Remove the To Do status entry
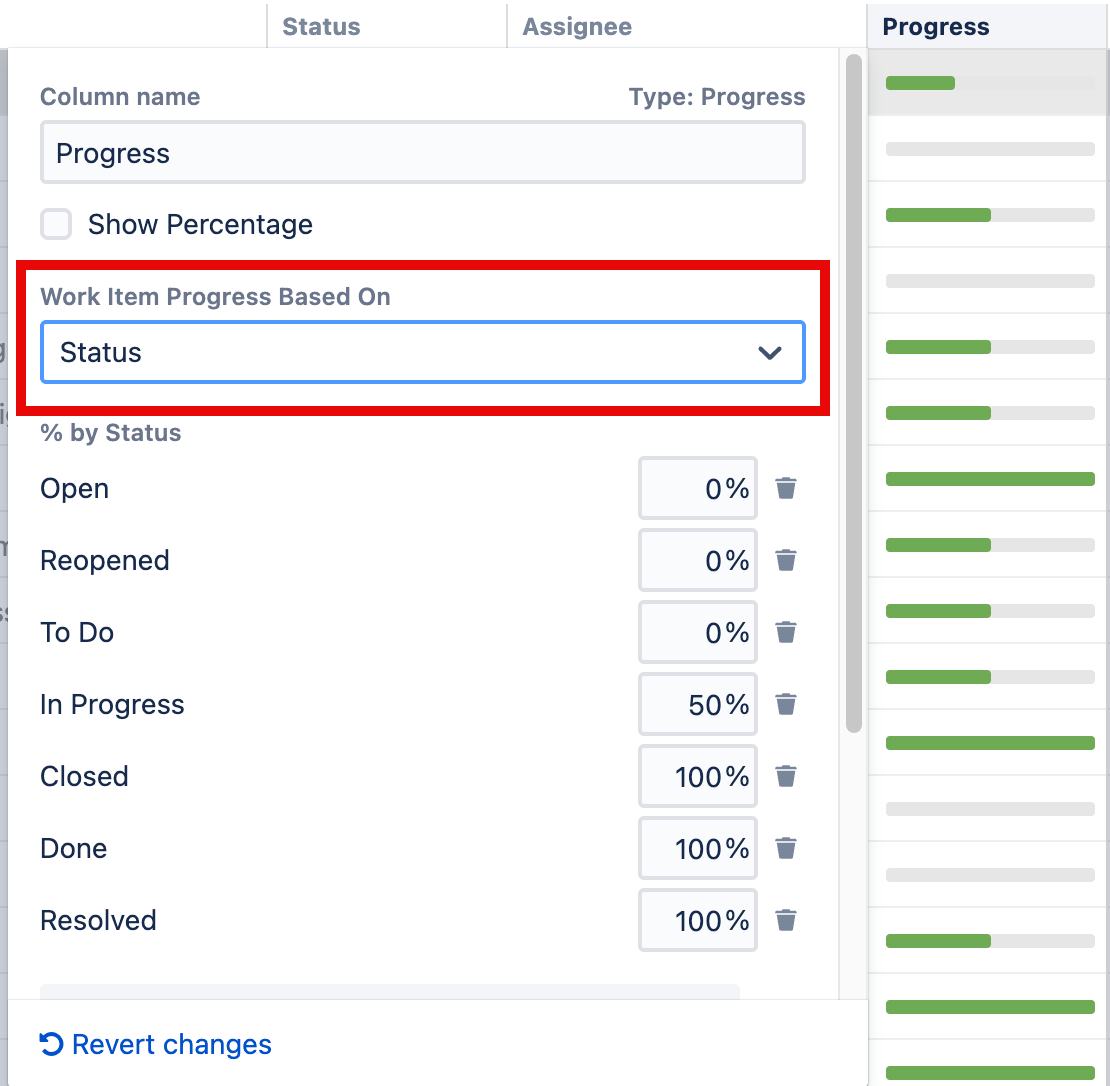 pos(786,632)
